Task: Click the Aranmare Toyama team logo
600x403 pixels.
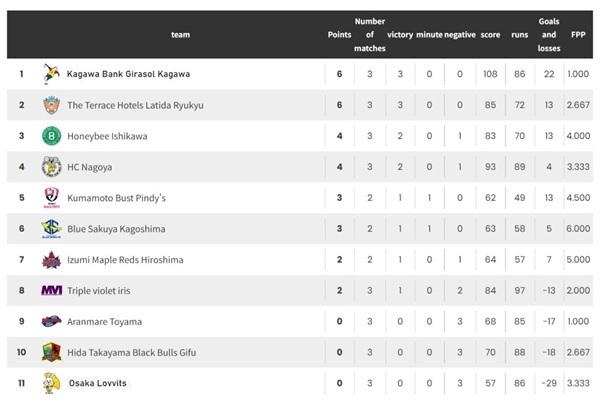Action: (51, 321)
